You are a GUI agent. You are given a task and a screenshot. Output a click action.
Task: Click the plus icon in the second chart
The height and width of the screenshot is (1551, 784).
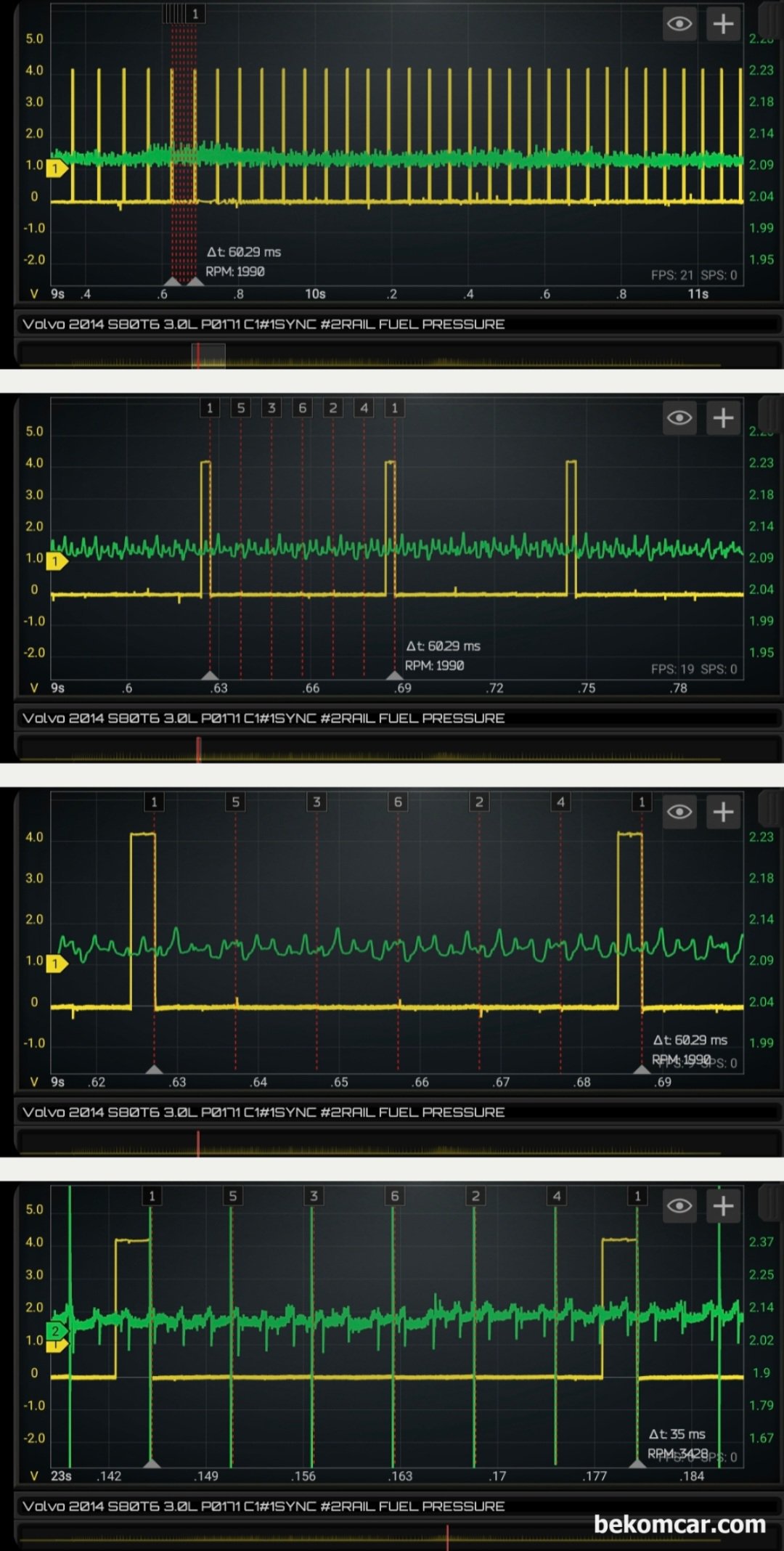[723, 418]
